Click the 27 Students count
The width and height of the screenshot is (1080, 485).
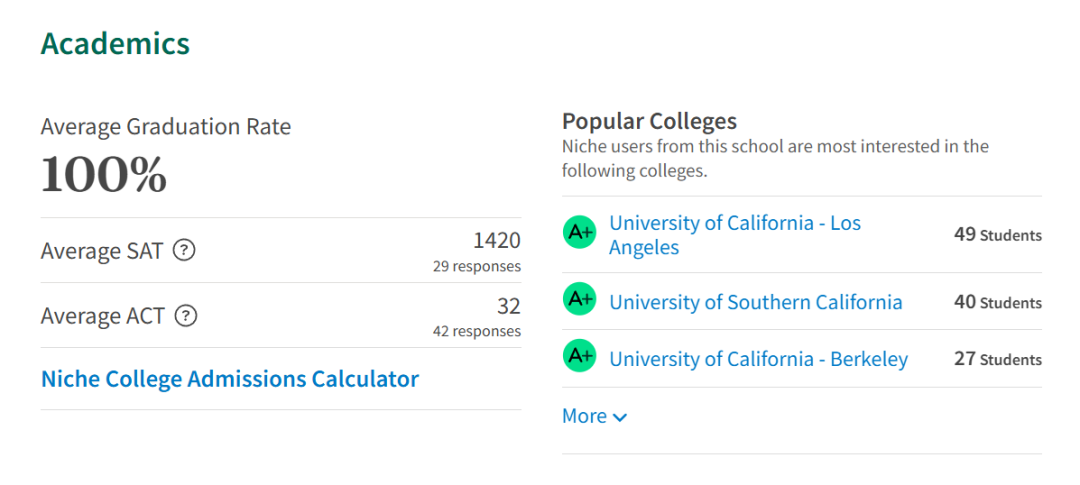(x=997, y=359)
